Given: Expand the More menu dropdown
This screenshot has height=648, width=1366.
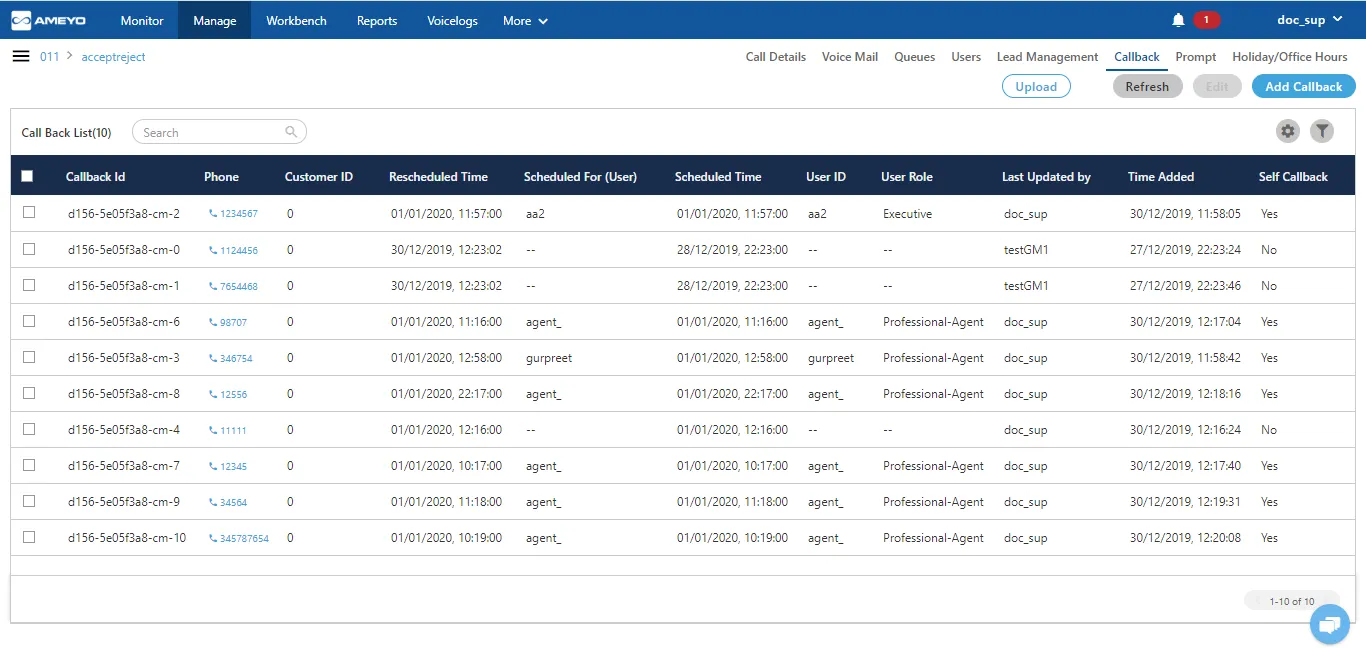Looking at the screenshot, I should coord(525,20).
